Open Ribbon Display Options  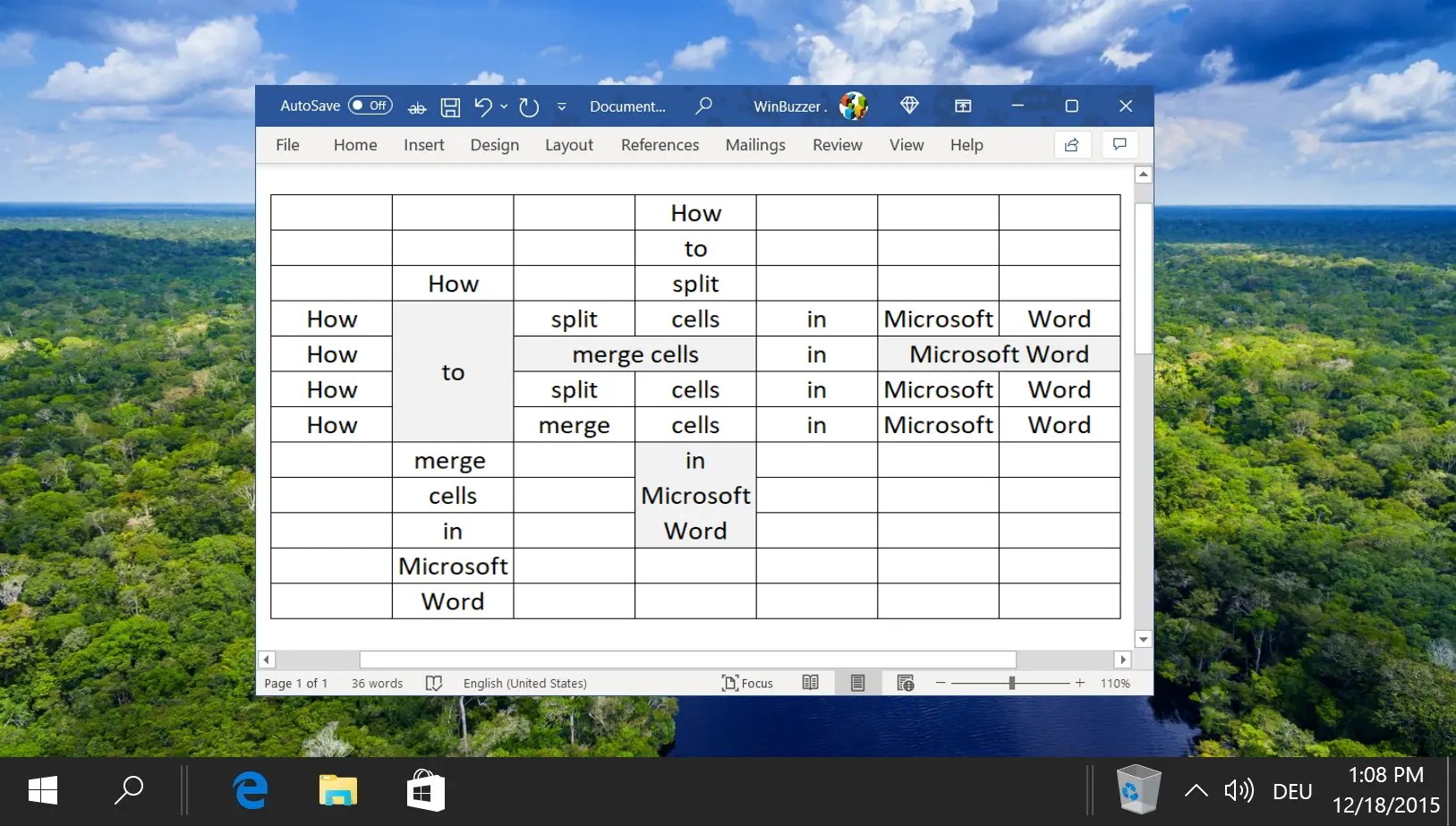tap(964, 106)
